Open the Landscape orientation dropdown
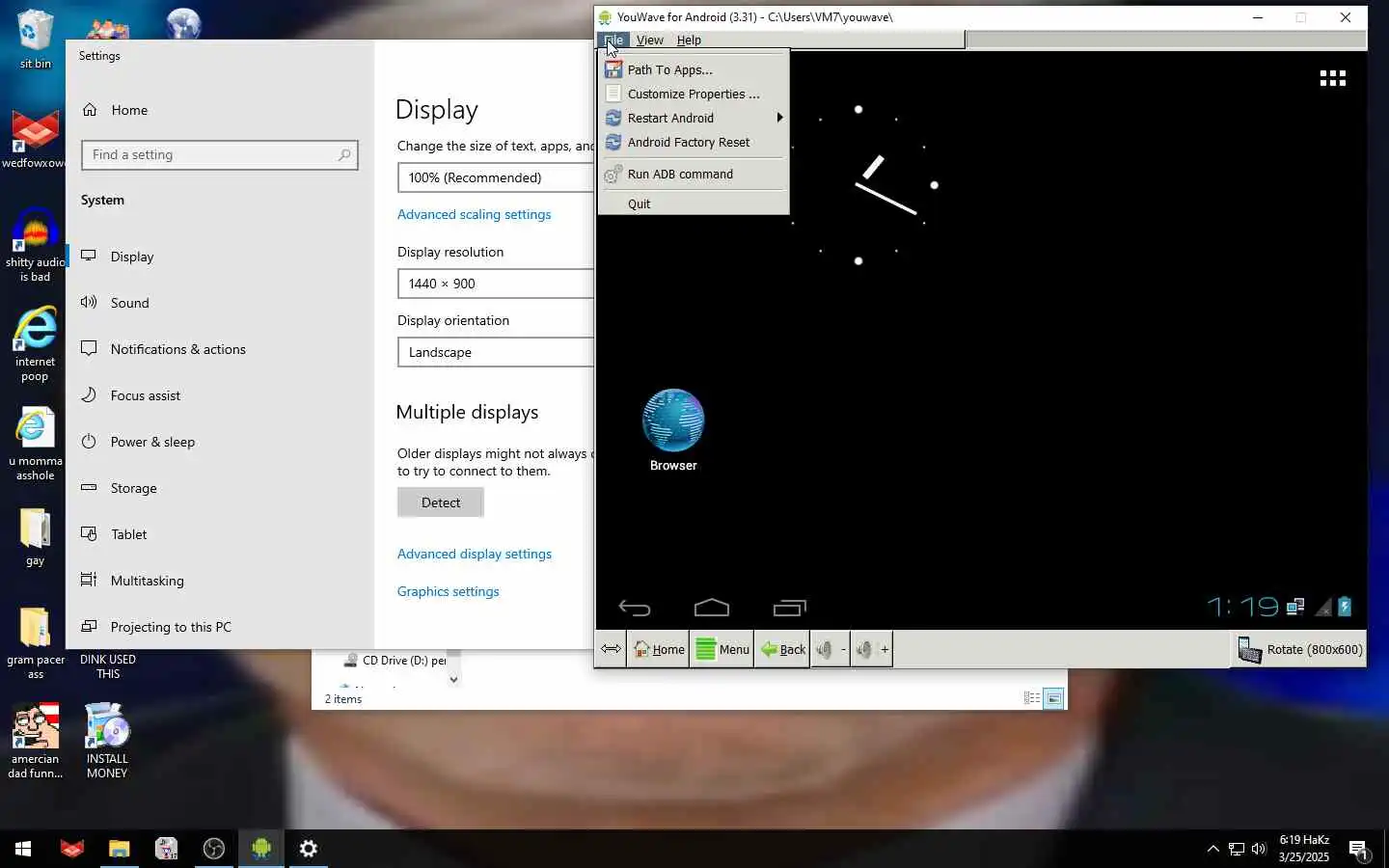 (x=496, y=352)
